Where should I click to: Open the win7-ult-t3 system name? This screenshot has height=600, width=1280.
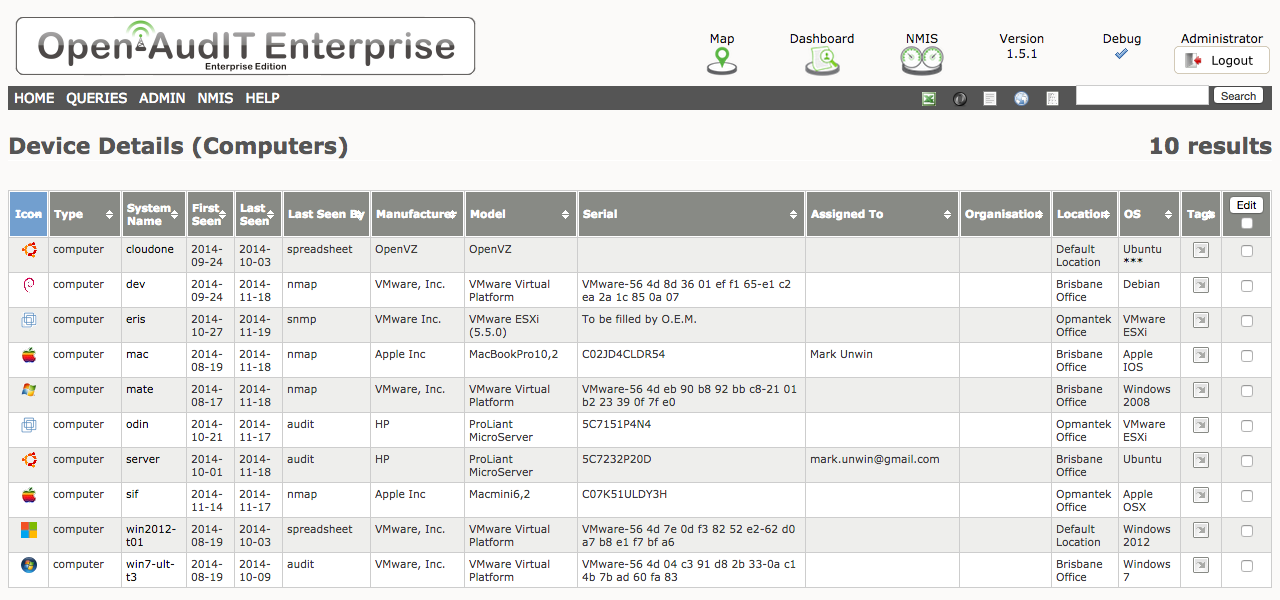[x=150, y=570]
